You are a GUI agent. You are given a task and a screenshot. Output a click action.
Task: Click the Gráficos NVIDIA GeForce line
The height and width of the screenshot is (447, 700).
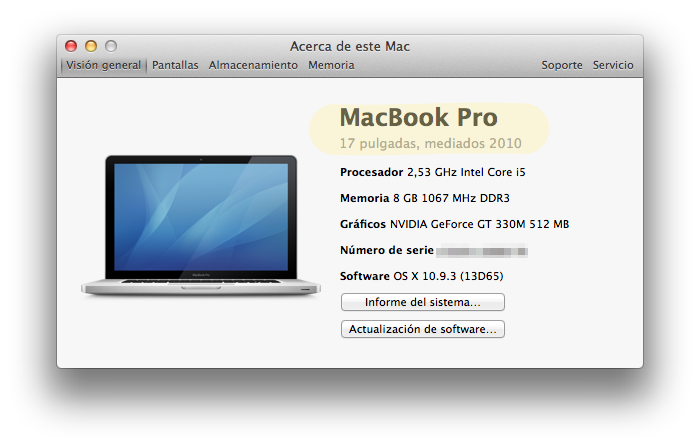(454, 224)
